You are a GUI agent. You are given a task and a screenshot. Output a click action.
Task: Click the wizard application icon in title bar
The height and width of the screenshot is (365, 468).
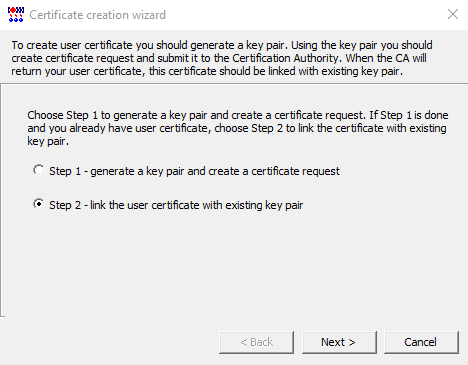16,14
